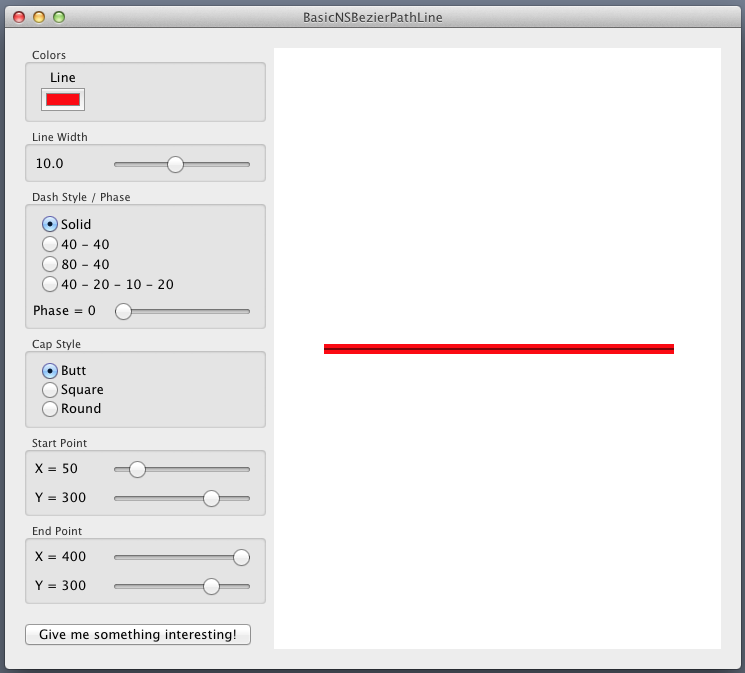
Task: Click the 'Cap Style' group title
Action: coord(57,344)
